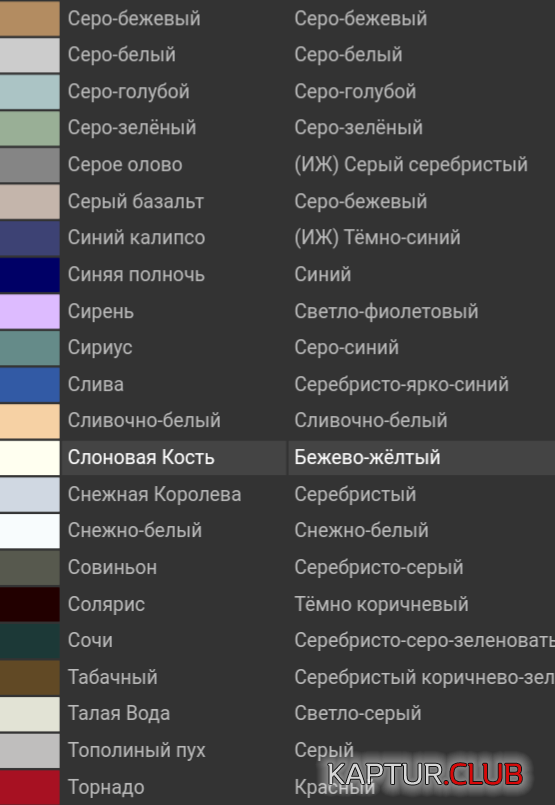Choose the Табачный brown swatch
This screenshot has width=555, height=805.
[30, 677]
